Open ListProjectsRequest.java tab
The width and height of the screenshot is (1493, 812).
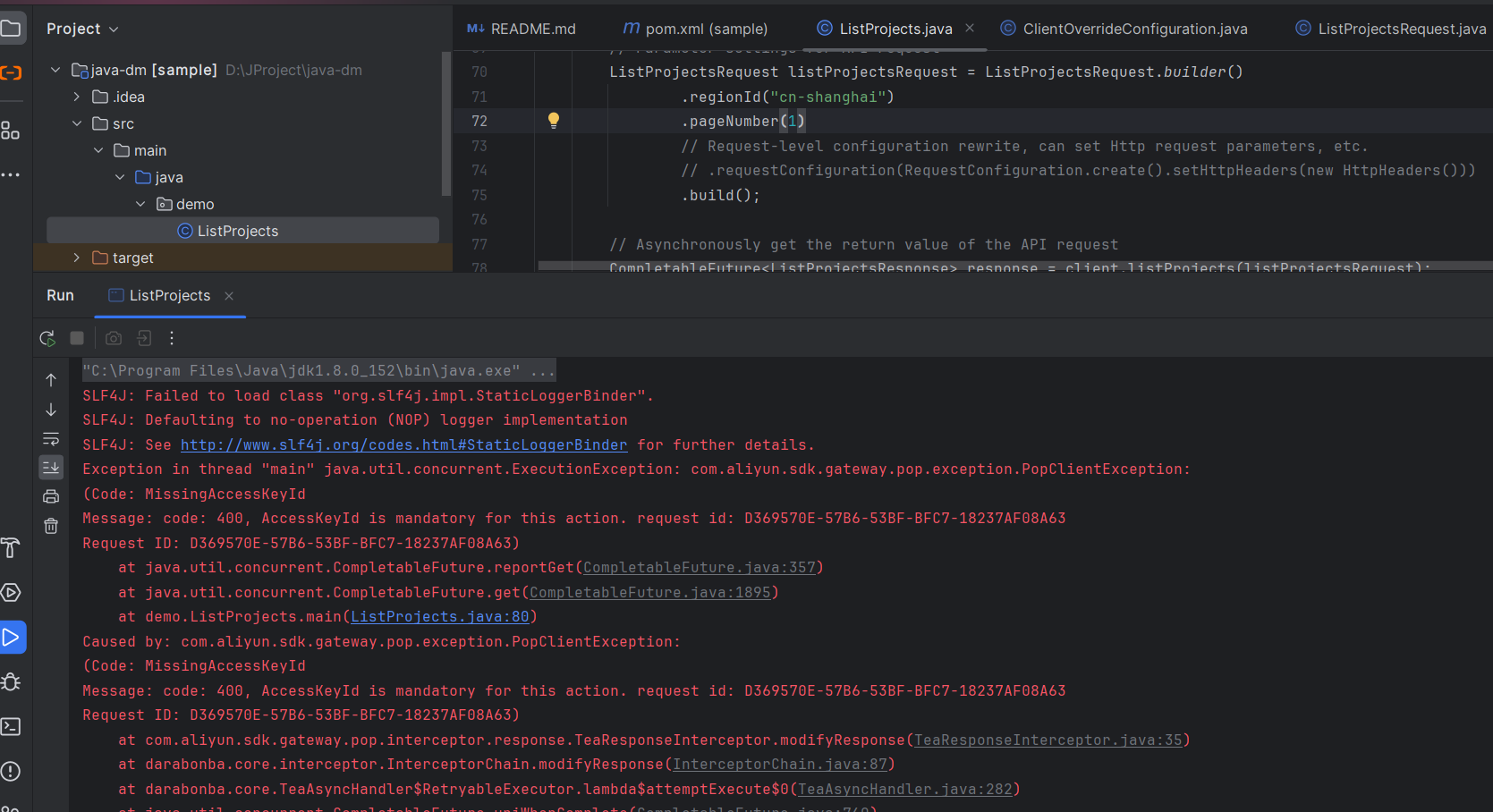pyautogui.click(x=1391, y=29)
